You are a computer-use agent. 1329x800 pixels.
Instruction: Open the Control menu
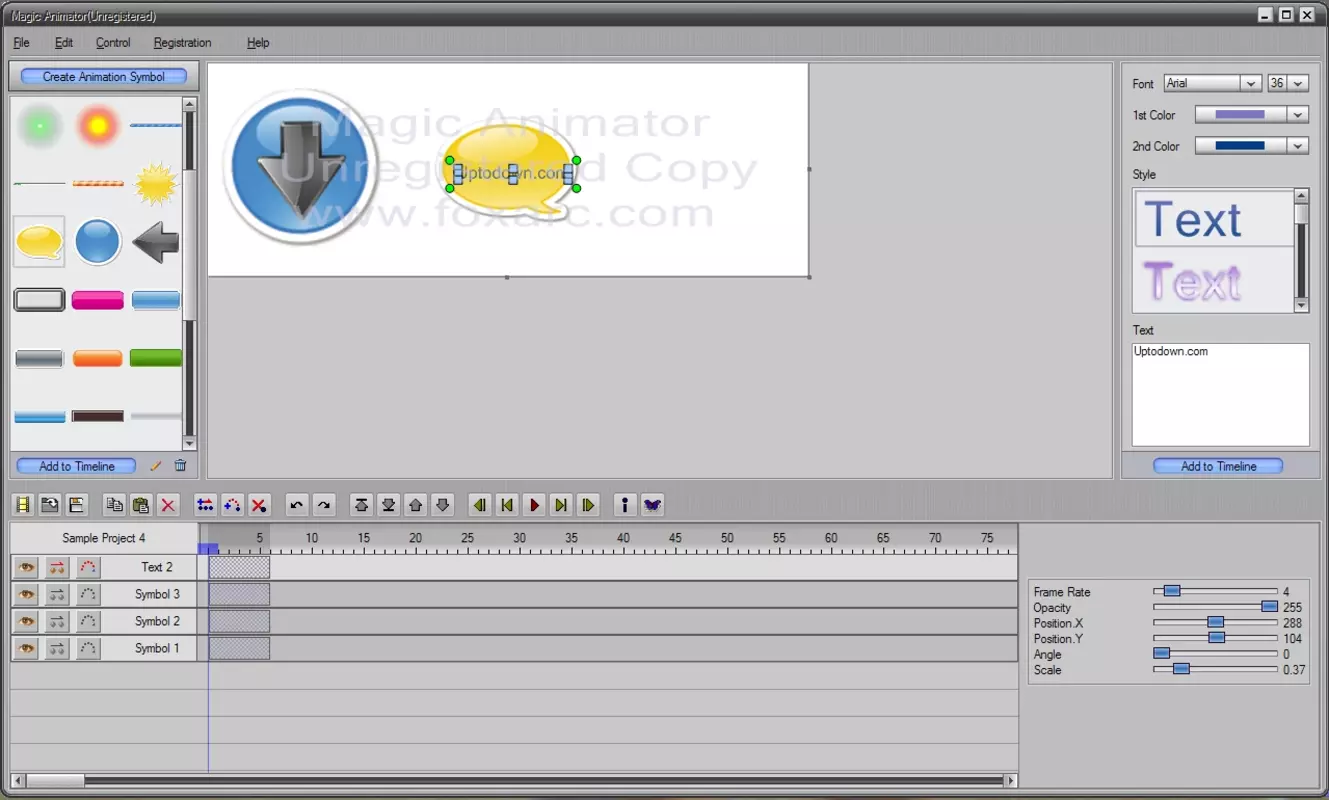(113, 43)
